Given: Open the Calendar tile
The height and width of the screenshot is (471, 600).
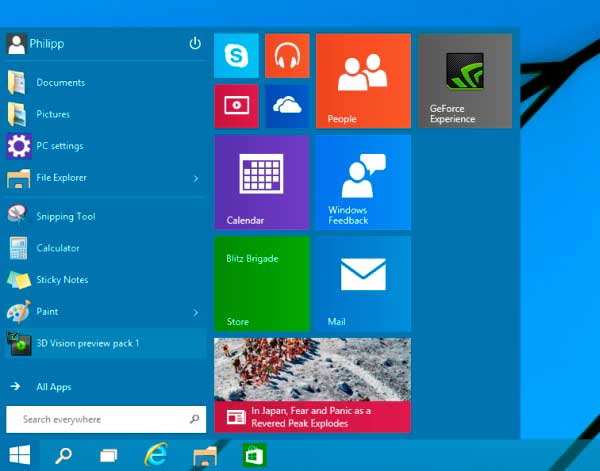Looking at the screenshot, I should 262,182.
